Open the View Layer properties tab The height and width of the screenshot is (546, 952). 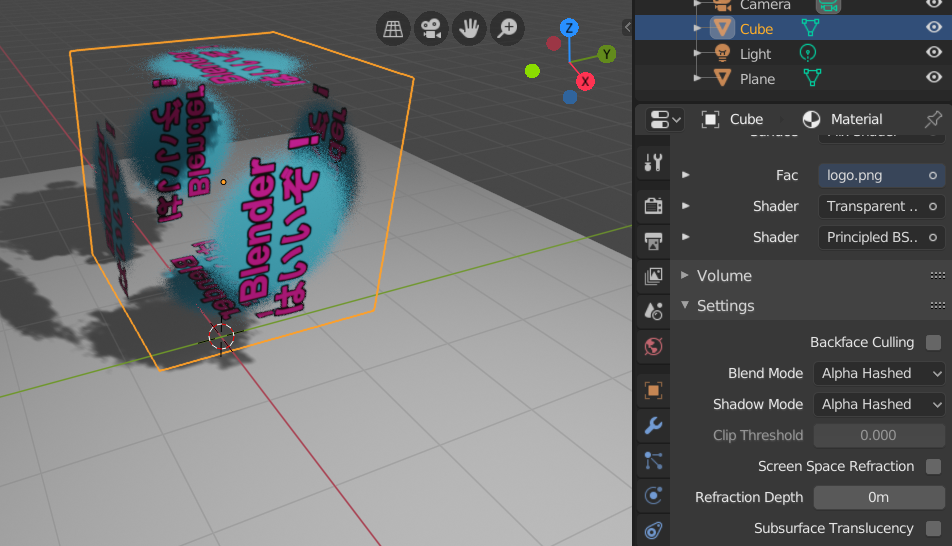tap(653, 276)
